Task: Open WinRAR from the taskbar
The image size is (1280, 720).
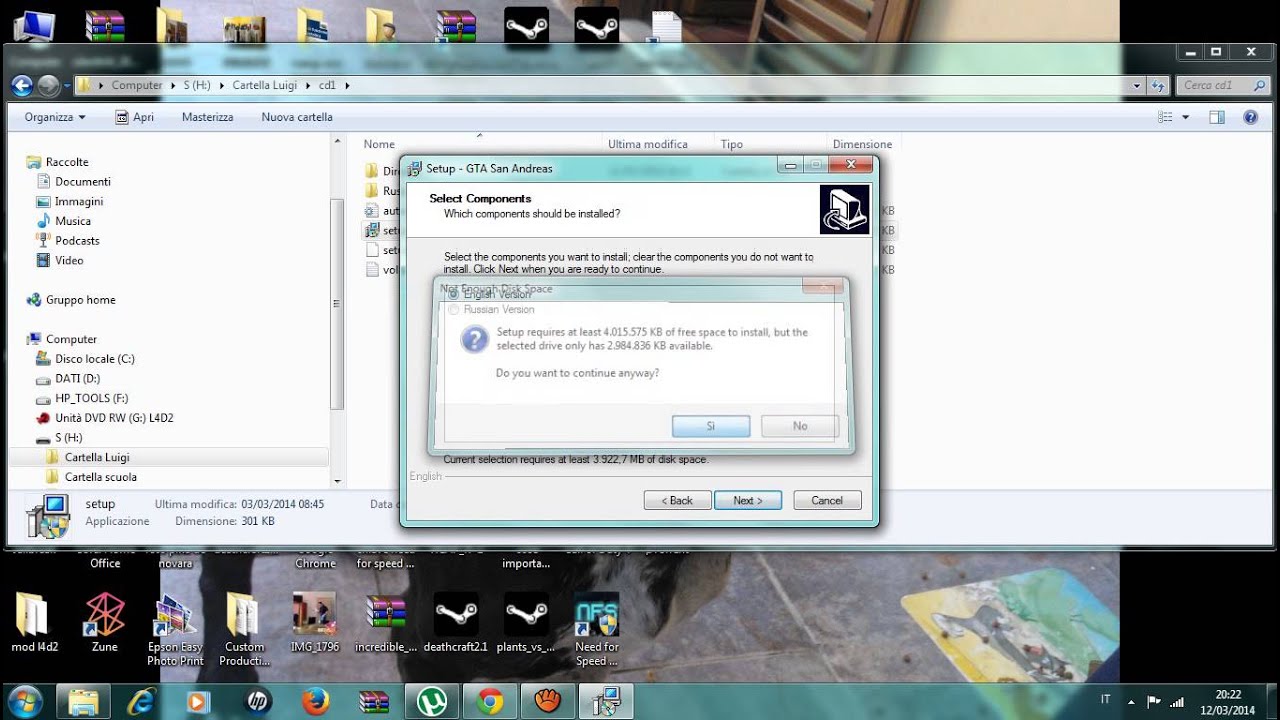Action: point(374,702)
